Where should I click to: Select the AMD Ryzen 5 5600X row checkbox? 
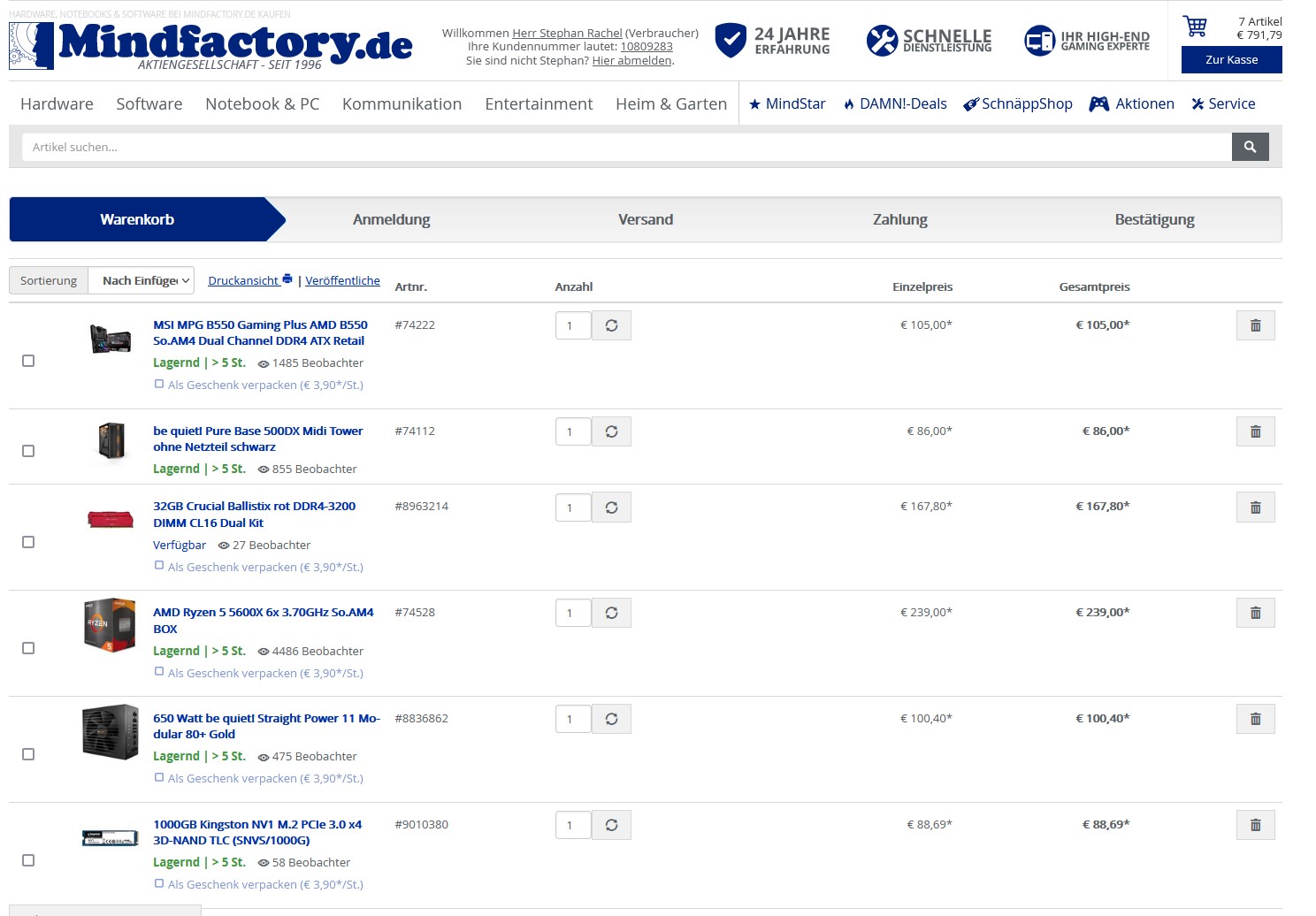28,648
